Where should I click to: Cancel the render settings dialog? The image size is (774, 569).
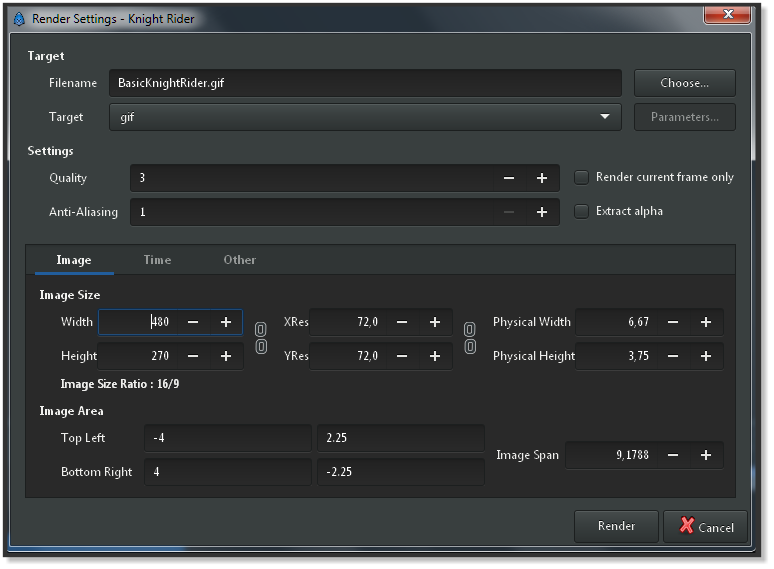(705, 527)
